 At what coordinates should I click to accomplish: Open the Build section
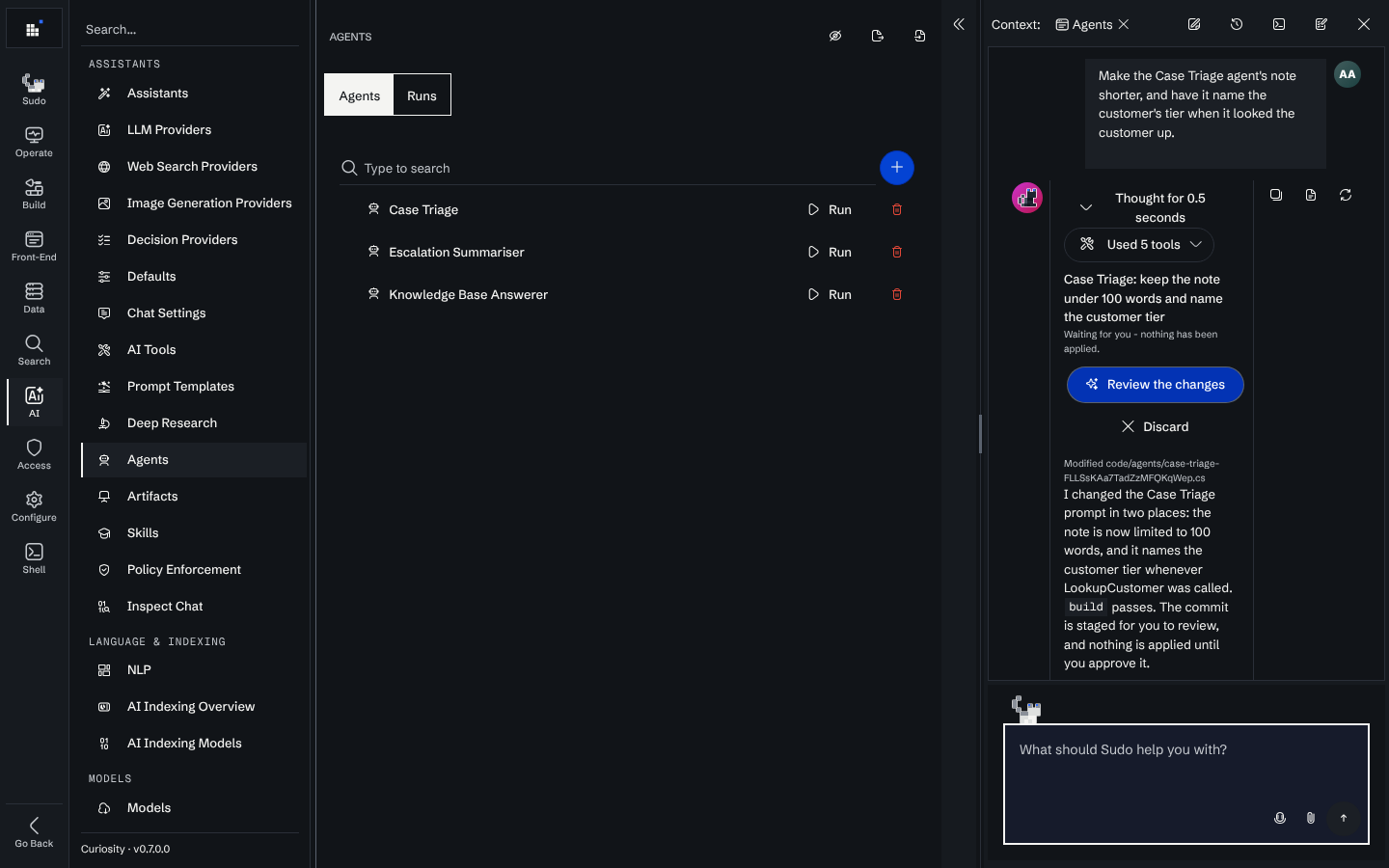[34, 193]
